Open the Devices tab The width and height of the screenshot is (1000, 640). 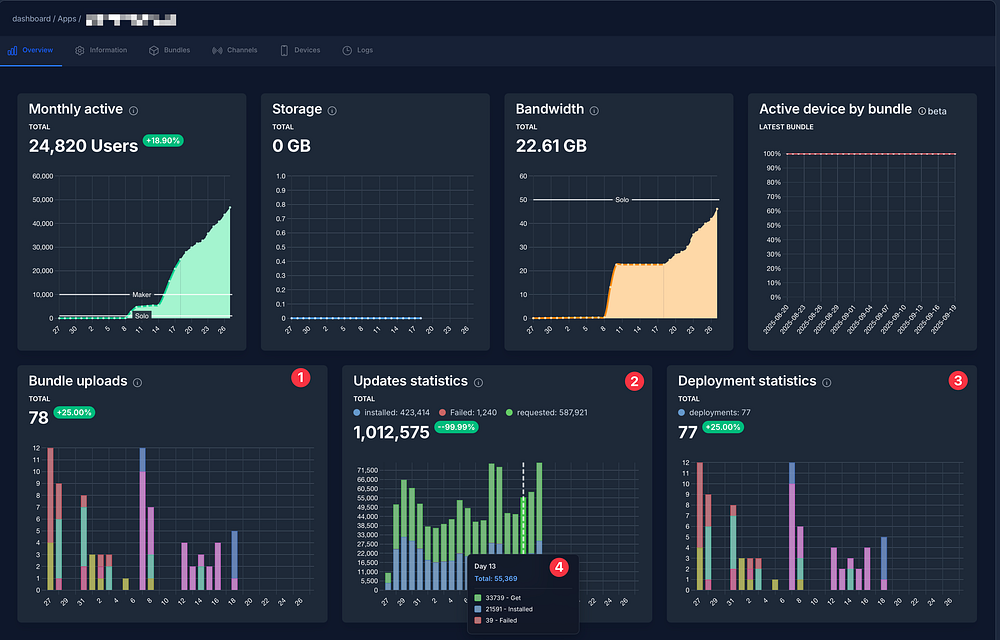[x=300, y=50]
